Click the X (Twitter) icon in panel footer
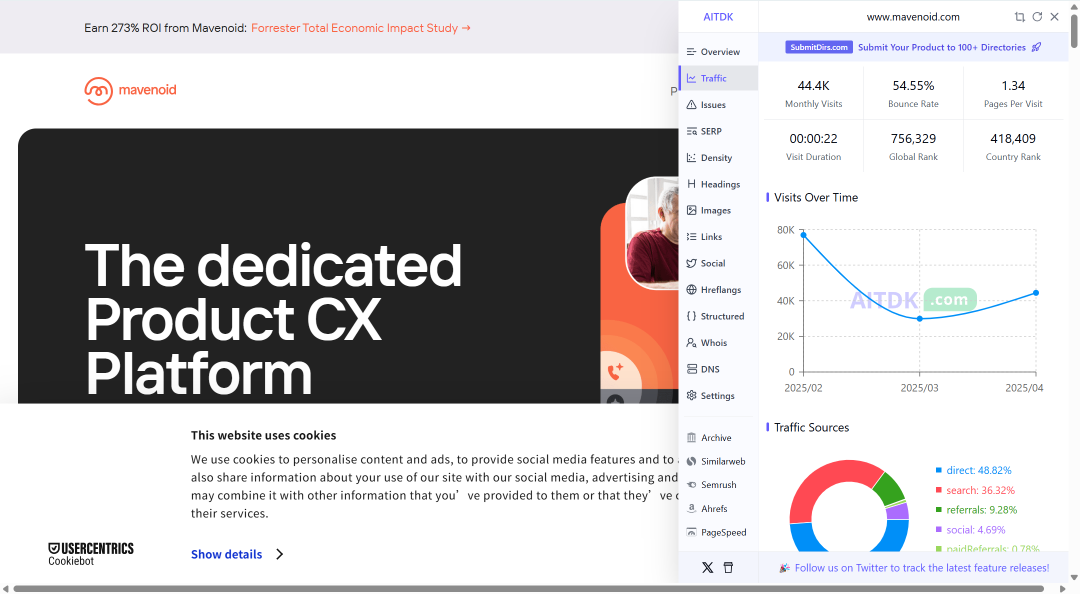 tap(707, 568)
